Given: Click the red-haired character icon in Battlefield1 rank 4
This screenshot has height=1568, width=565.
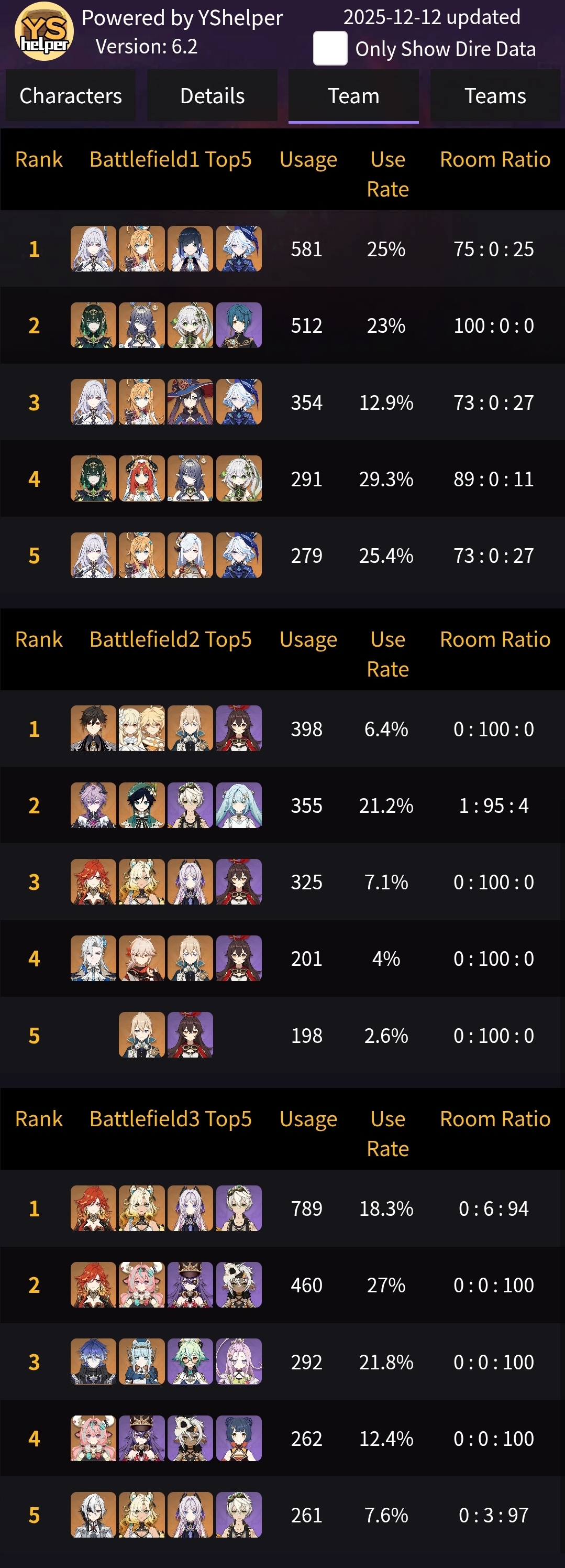Looking at the screenshot, I should 142,479.
